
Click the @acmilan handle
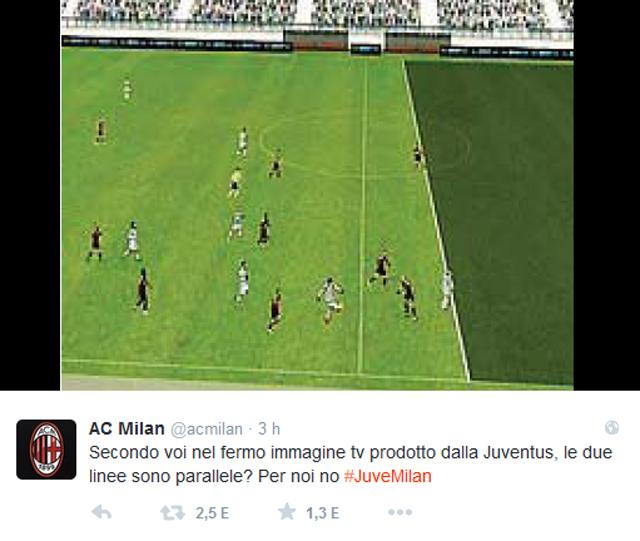click(207, 429)
